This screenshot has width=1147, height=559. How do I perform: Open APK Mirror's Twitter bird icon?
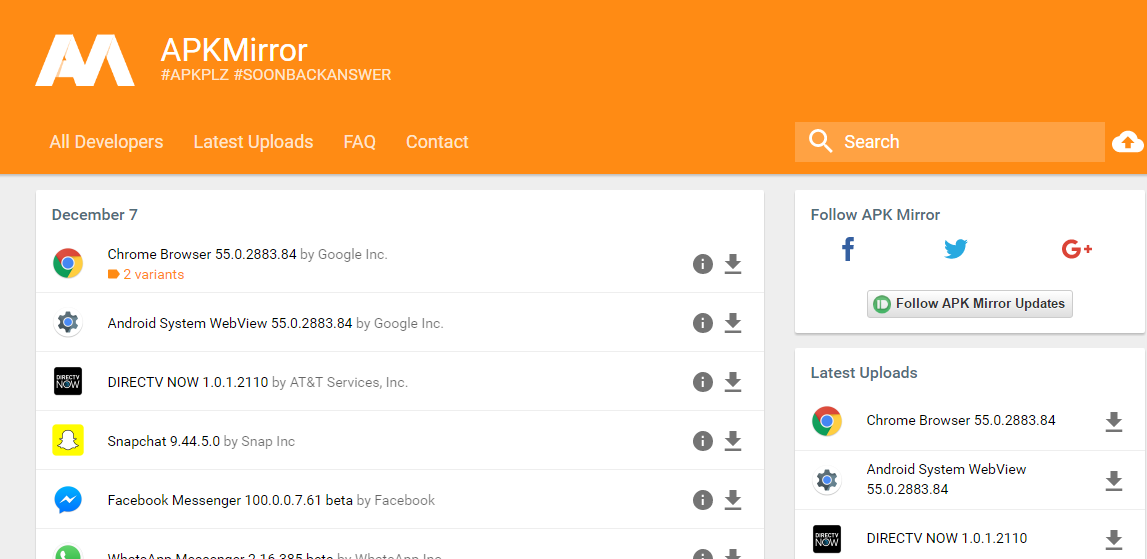[955, 249]
